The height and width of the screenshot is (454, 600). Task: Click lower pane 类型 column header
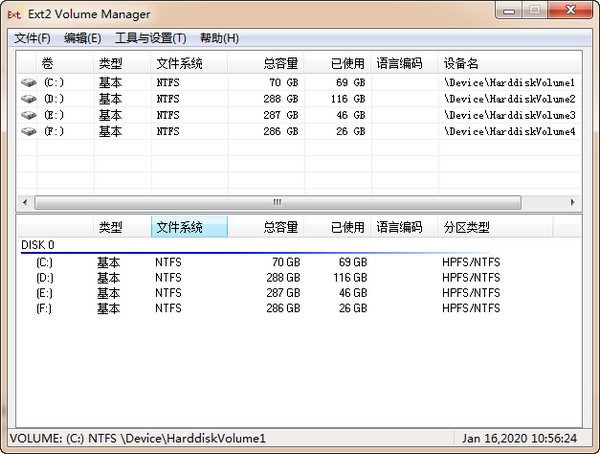tap(122, 227)
